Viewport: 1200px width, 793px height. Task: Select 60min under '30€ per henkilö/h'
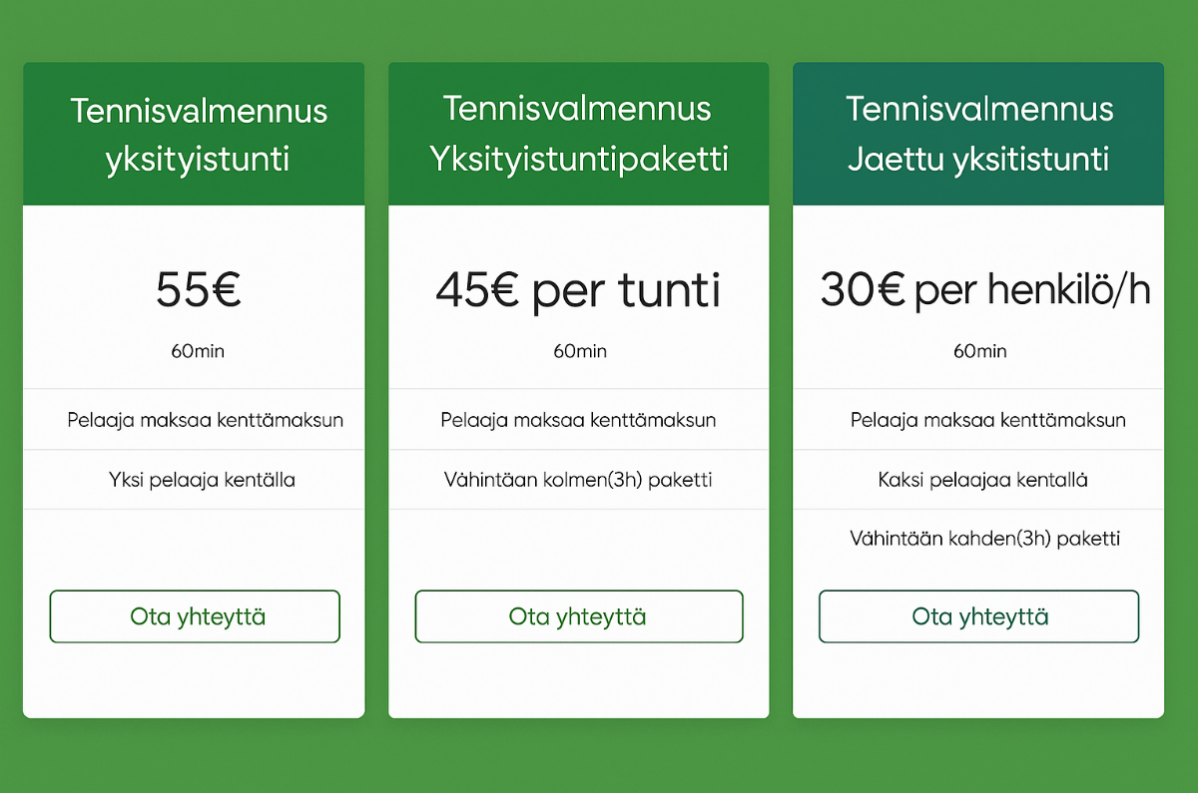click(x=979, y=351)
